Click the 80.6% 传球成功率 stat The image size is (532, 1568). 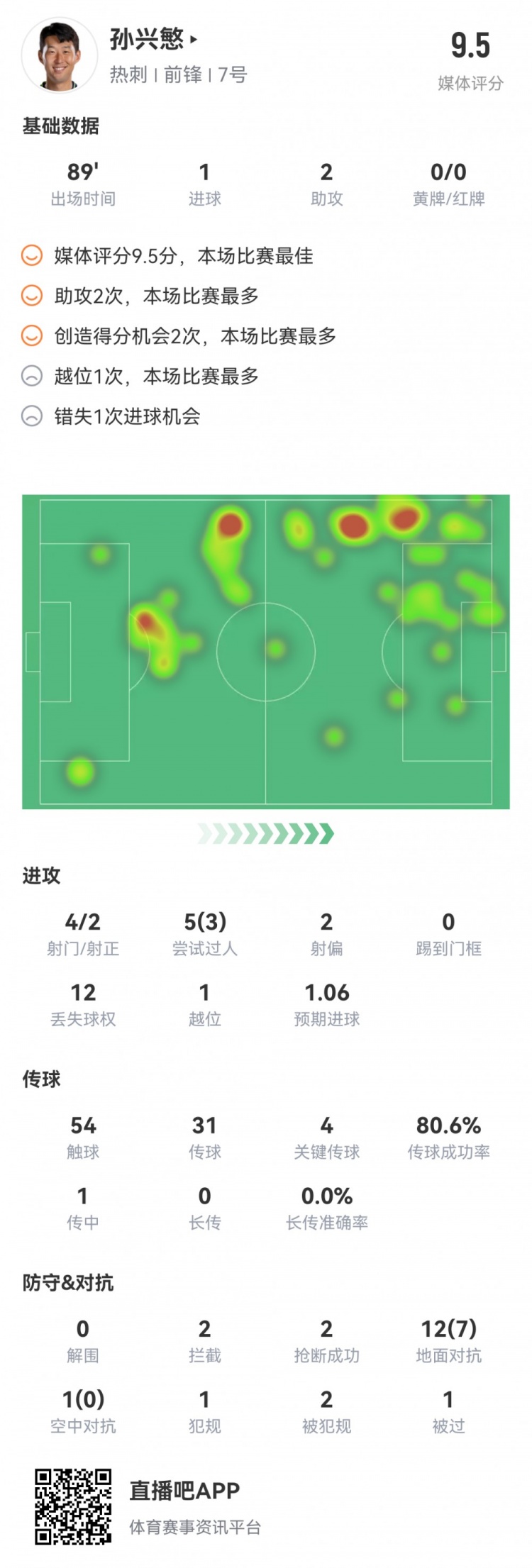(448, 1125)
